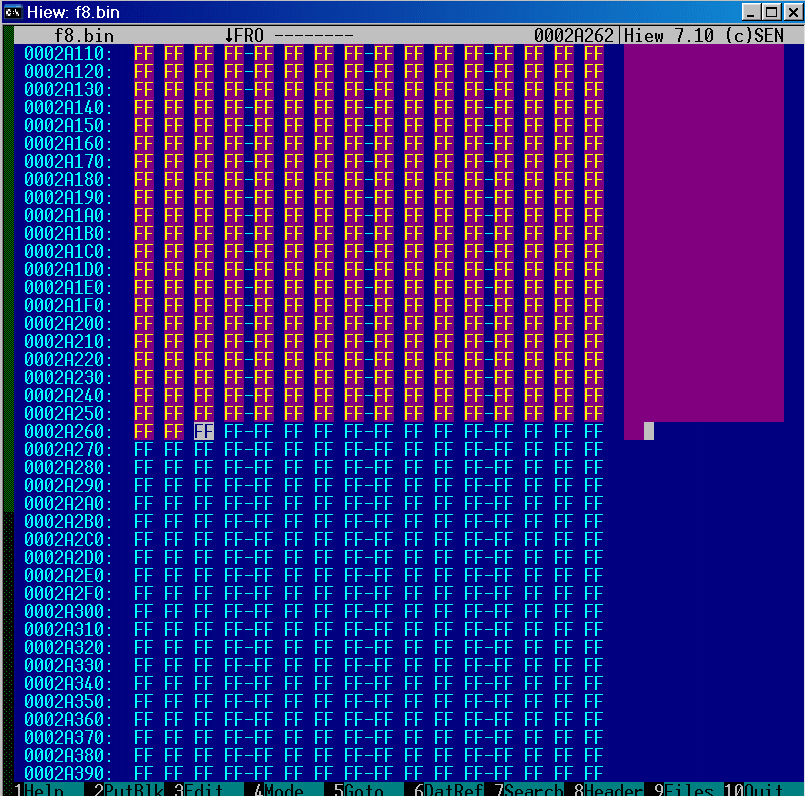Viewport: 805px width, 796px height.
Task: Open 8Header from the function key bar
Action: (604, 789)
